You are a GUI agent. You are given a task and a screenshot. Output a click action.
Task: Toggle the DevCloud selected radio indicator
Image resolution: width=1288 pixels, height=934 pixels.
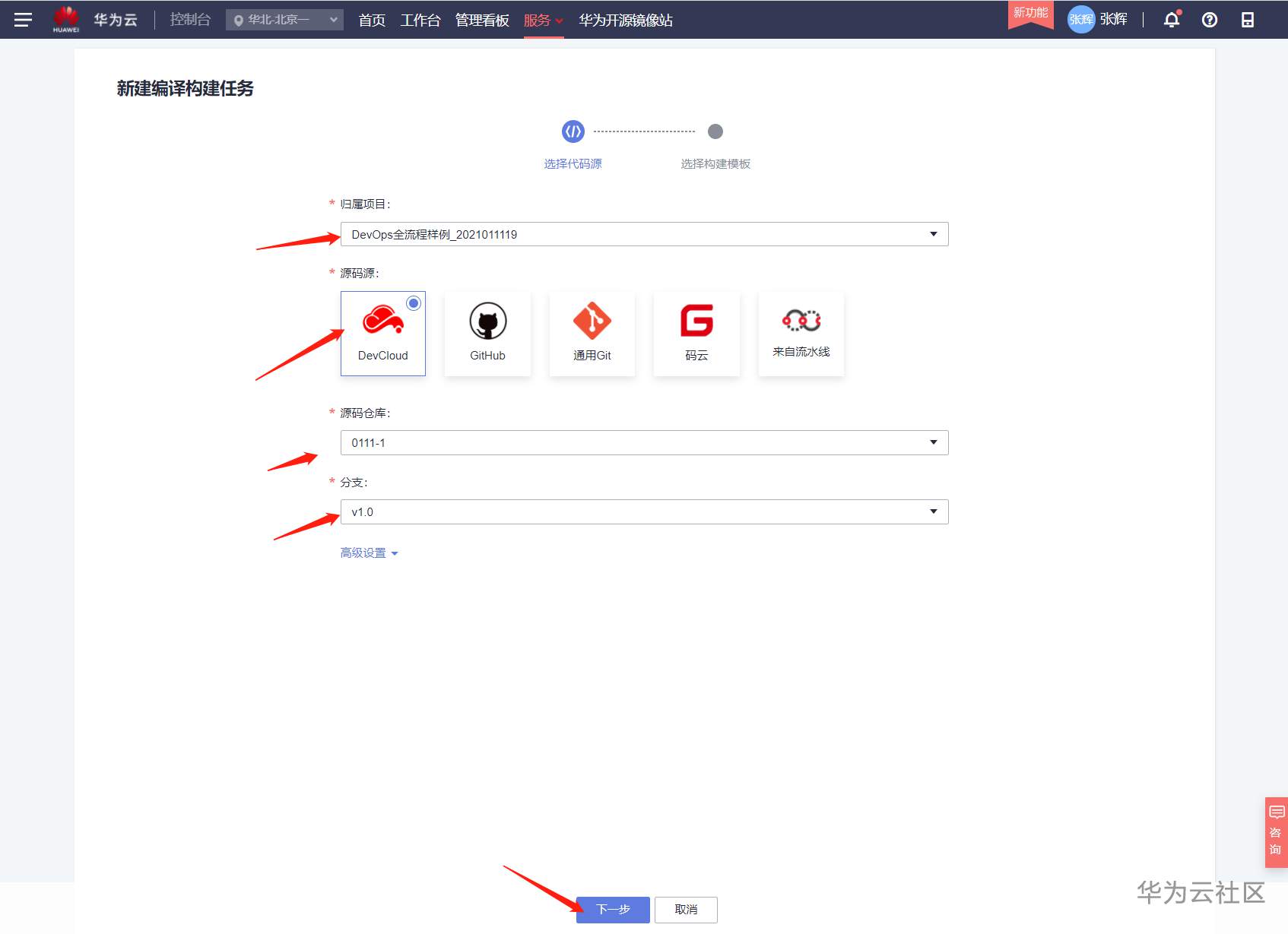tap(414, 303)
